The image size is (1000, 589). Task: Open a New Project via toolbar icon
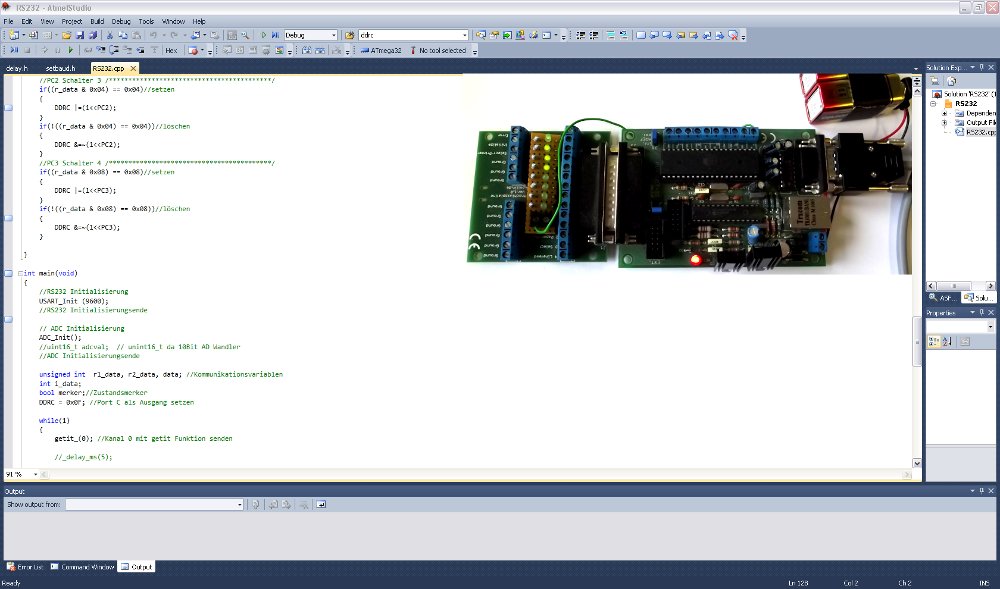coord(14,35)
